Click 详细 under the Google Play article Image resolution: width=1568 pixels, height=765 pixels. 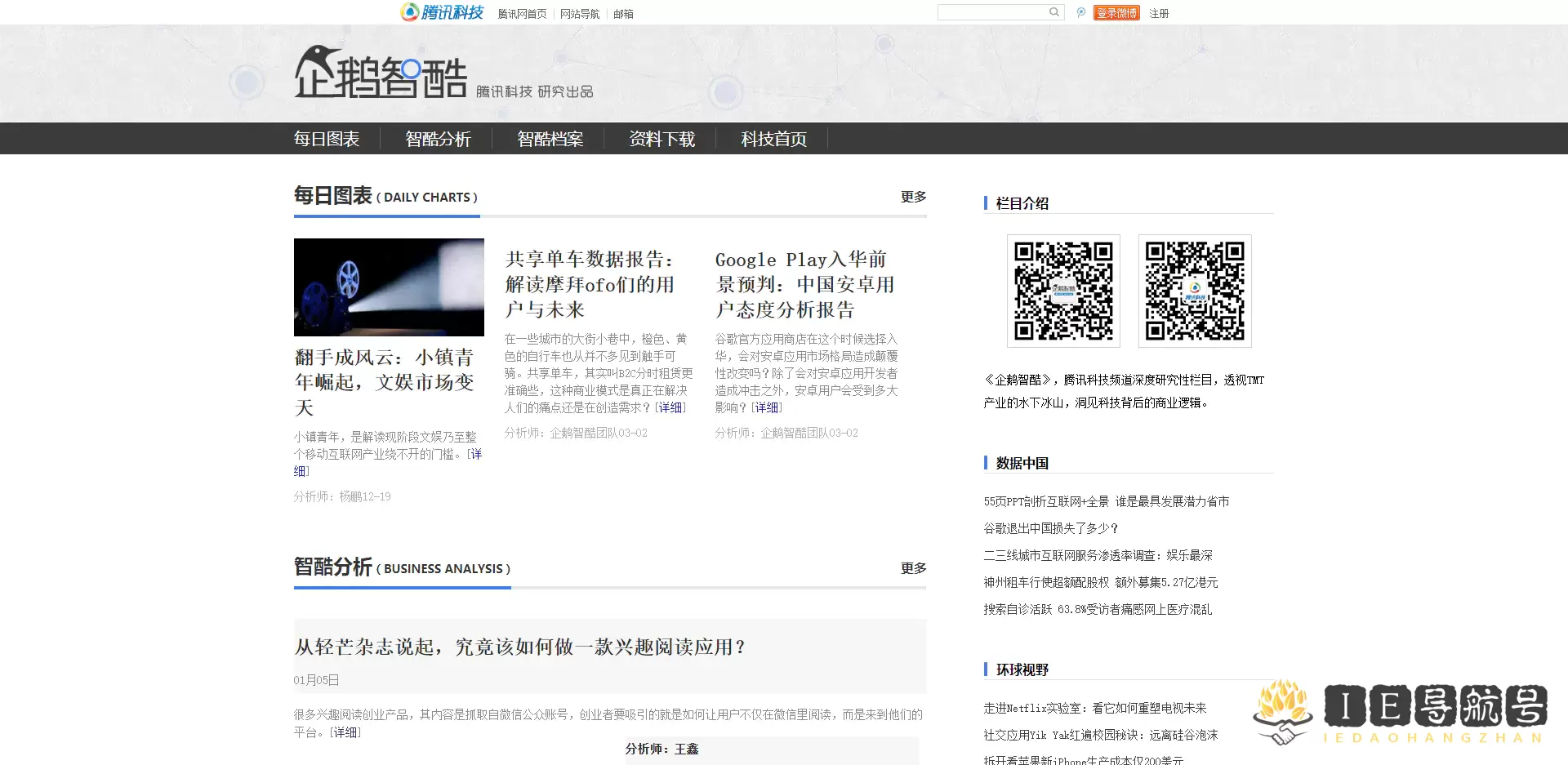(x=766, y=407)
